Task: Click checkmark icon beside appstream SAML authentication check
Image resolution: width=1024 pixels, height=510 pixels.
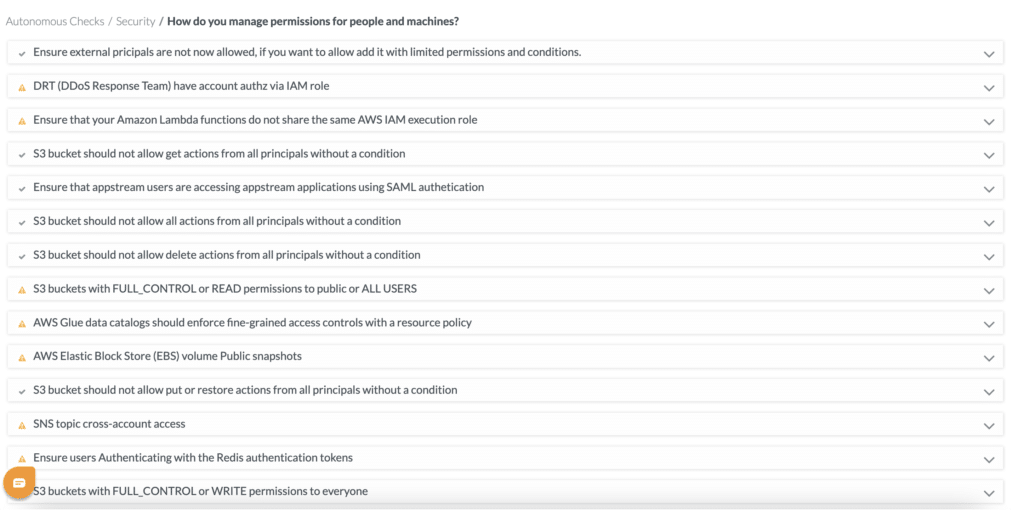Action: pyautogui.click(x=22, y=188)
